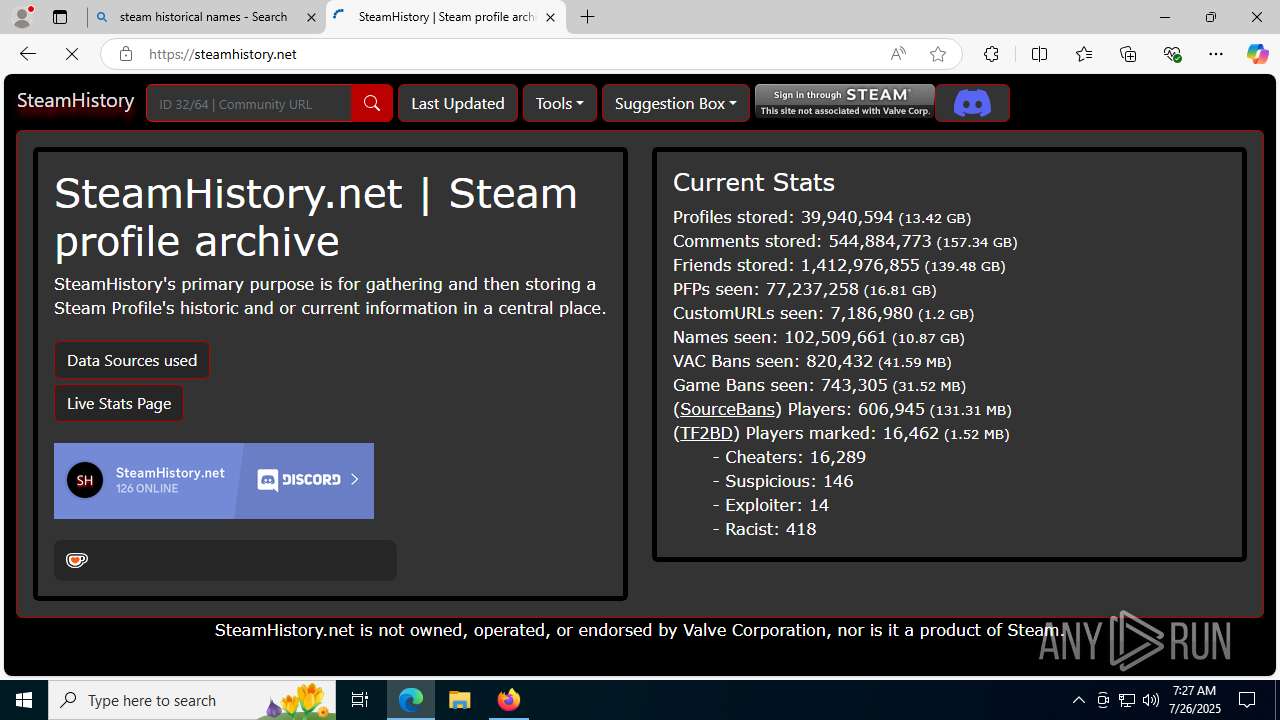Screen dimensions: 1280x720
Task: Close the SteamHistory tab
Action: click(x=550, y=17)
